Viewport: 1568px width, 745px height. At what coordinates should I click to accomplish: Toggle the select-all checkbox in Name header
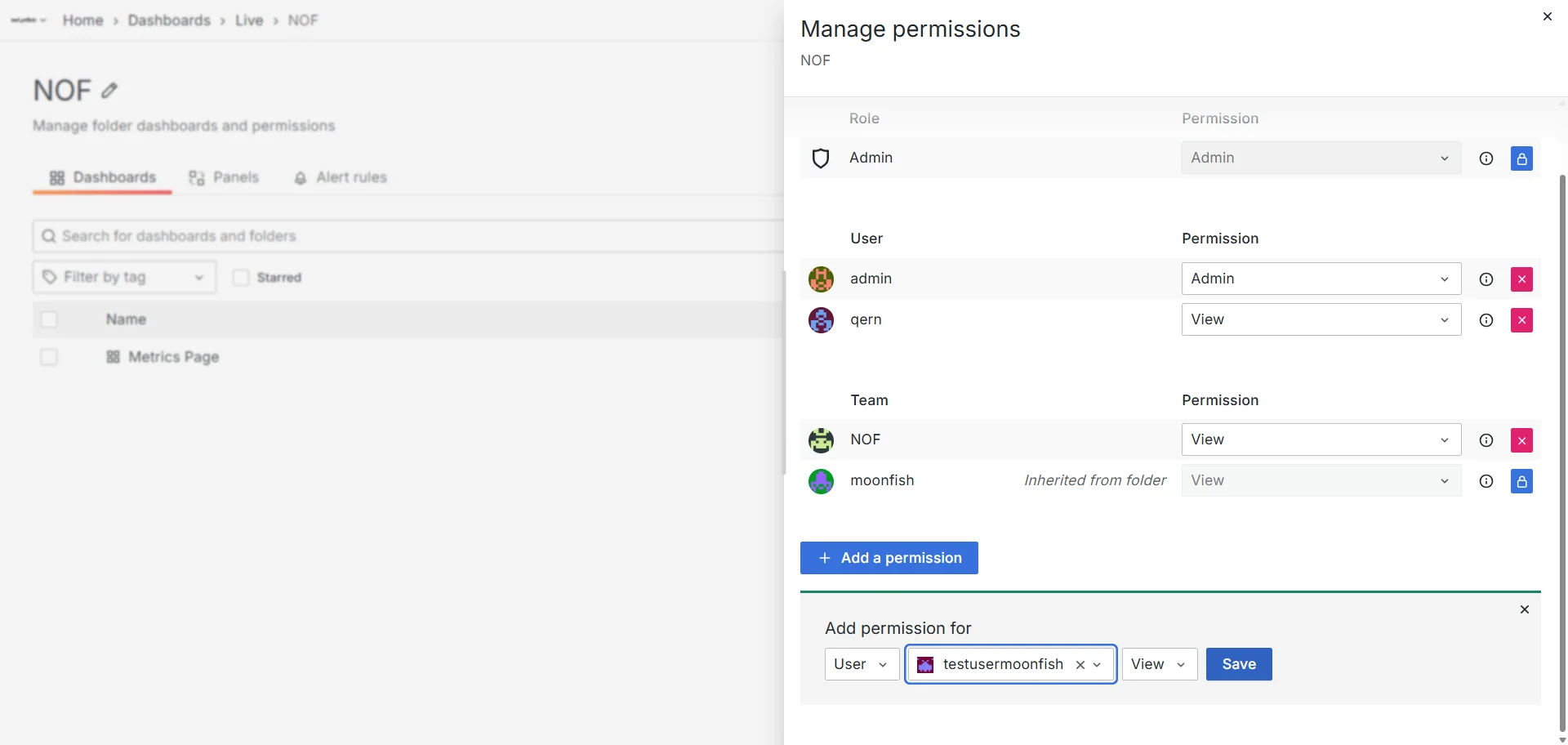pos(49,319)
